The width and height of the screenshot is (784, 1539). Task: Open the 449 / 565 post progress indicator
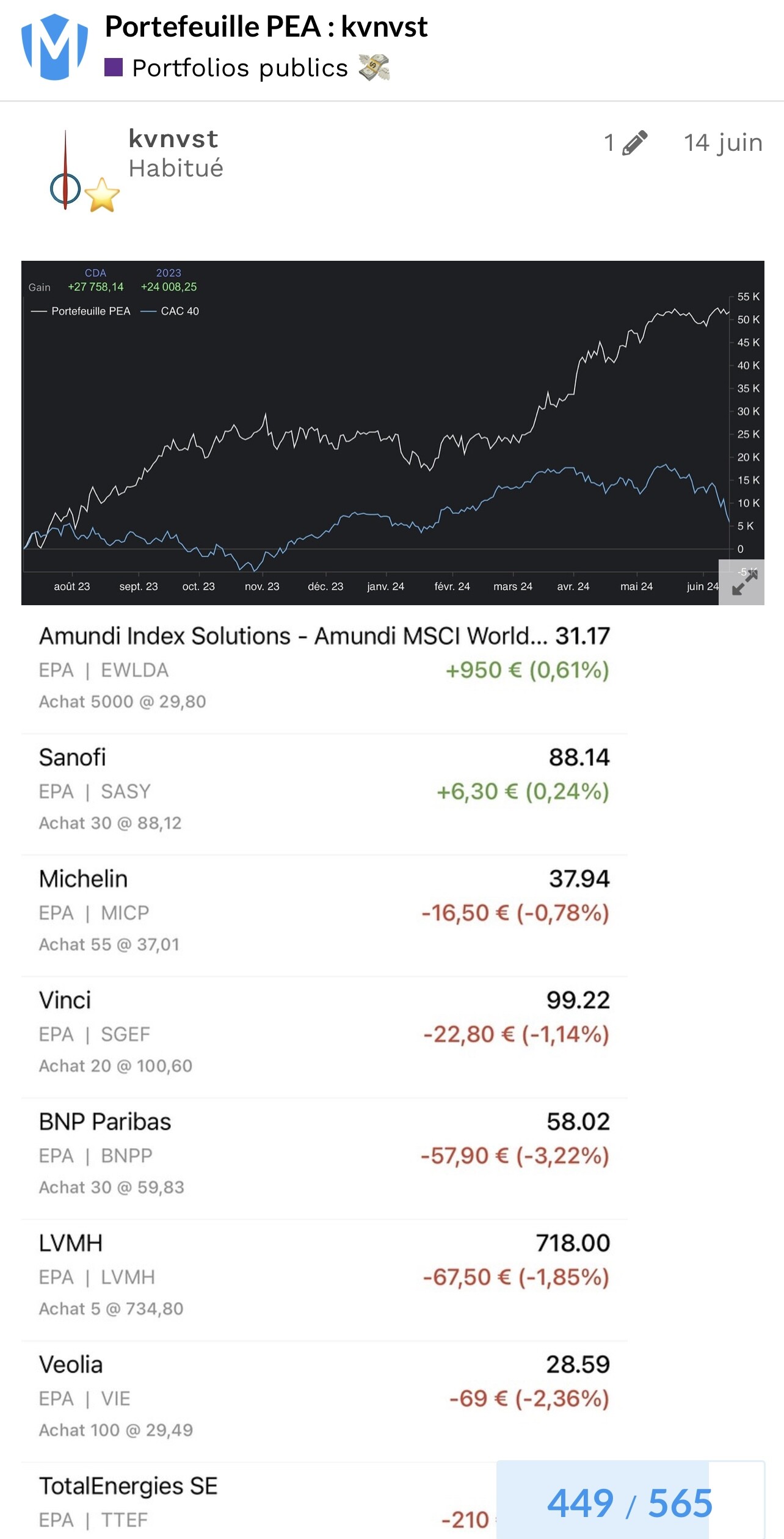pos(630,1502)
